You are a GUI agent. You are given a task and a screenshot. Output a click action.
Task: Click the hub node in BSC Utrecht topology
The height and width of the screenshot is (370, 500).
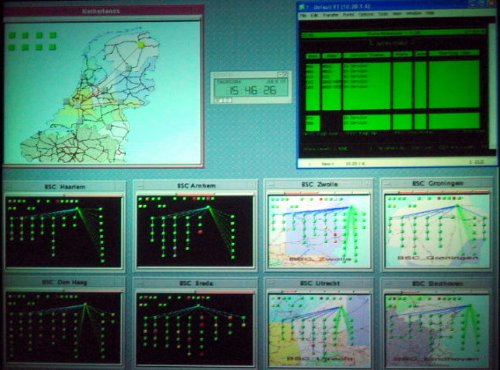(x=341, y=307)
